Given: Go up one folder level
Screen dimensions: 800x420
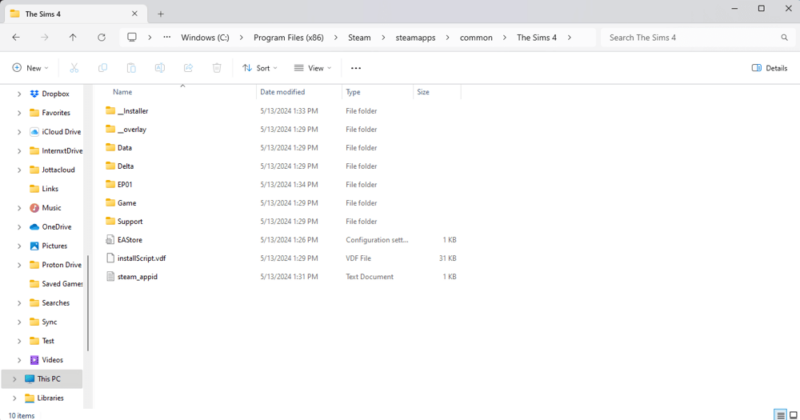Looking at the screenshot, I should tap(73, 37).
